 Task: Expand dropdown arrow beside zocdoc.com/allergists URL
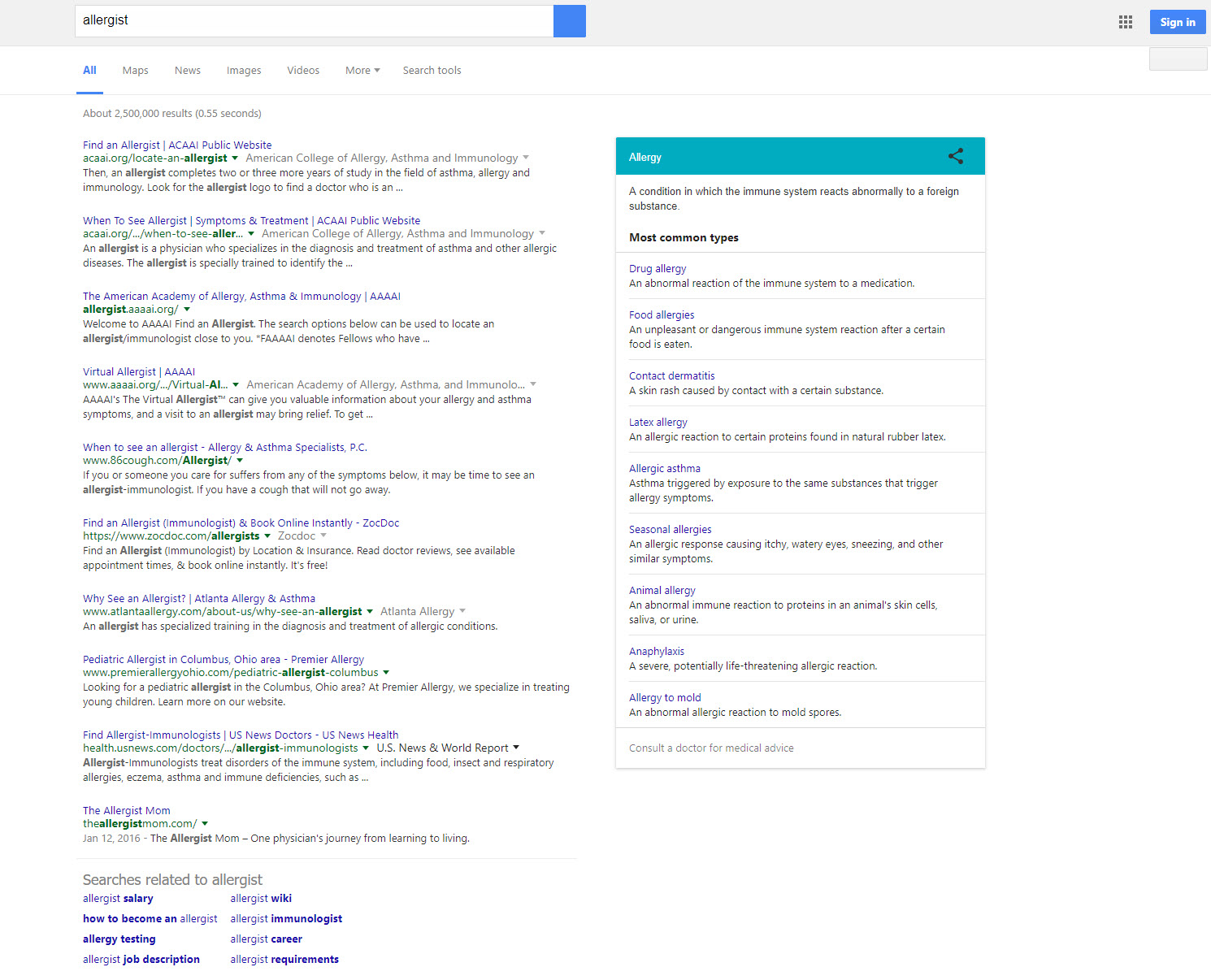pos(267,536)
